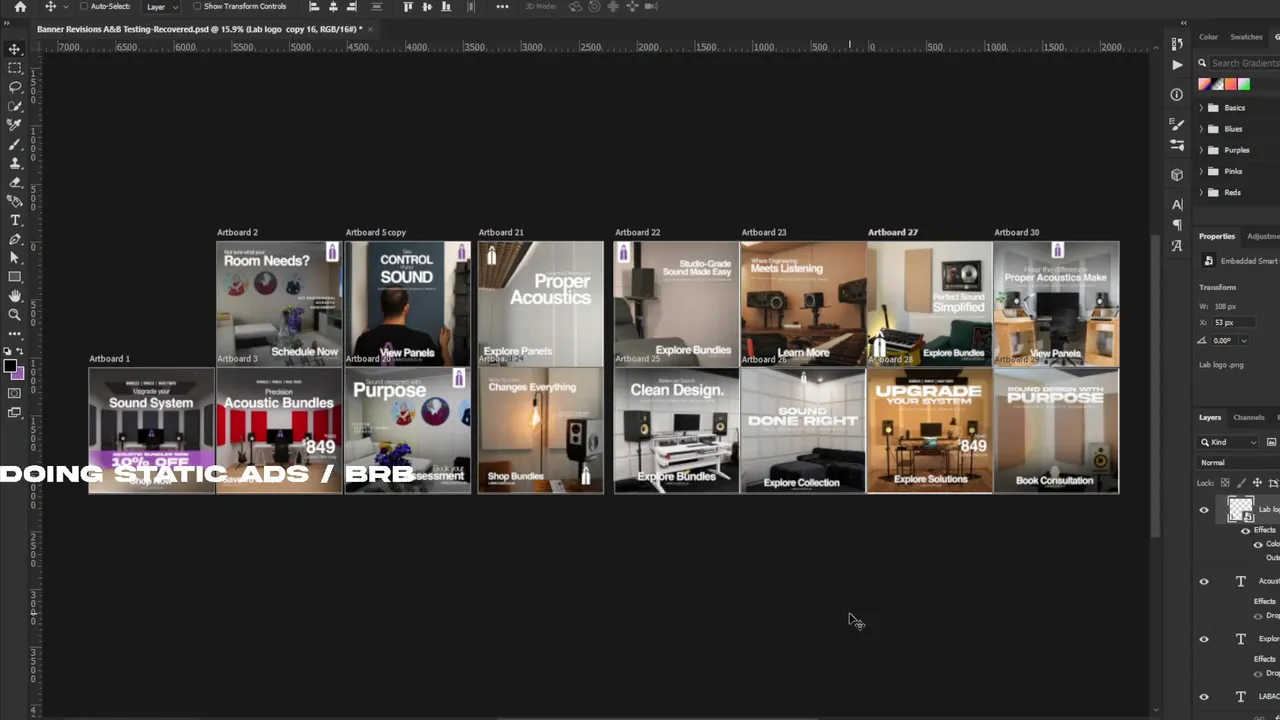Open the Normal blend mode dropdown

click(1239, 463)
